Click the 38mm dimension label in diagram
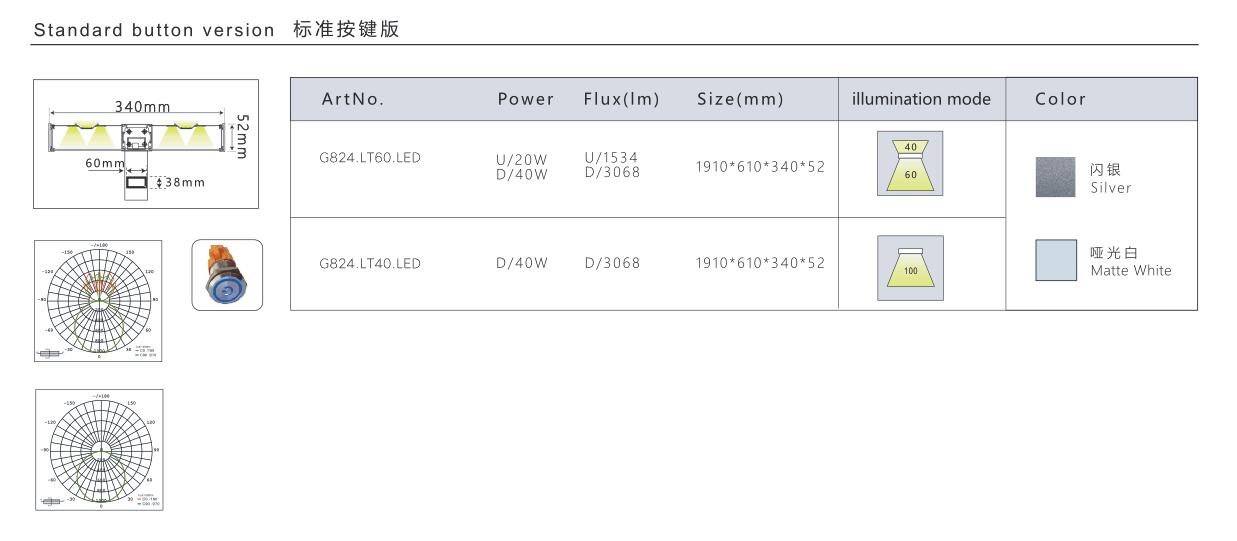The width and height of the screenshot is (1237, 541). (181, 182)
